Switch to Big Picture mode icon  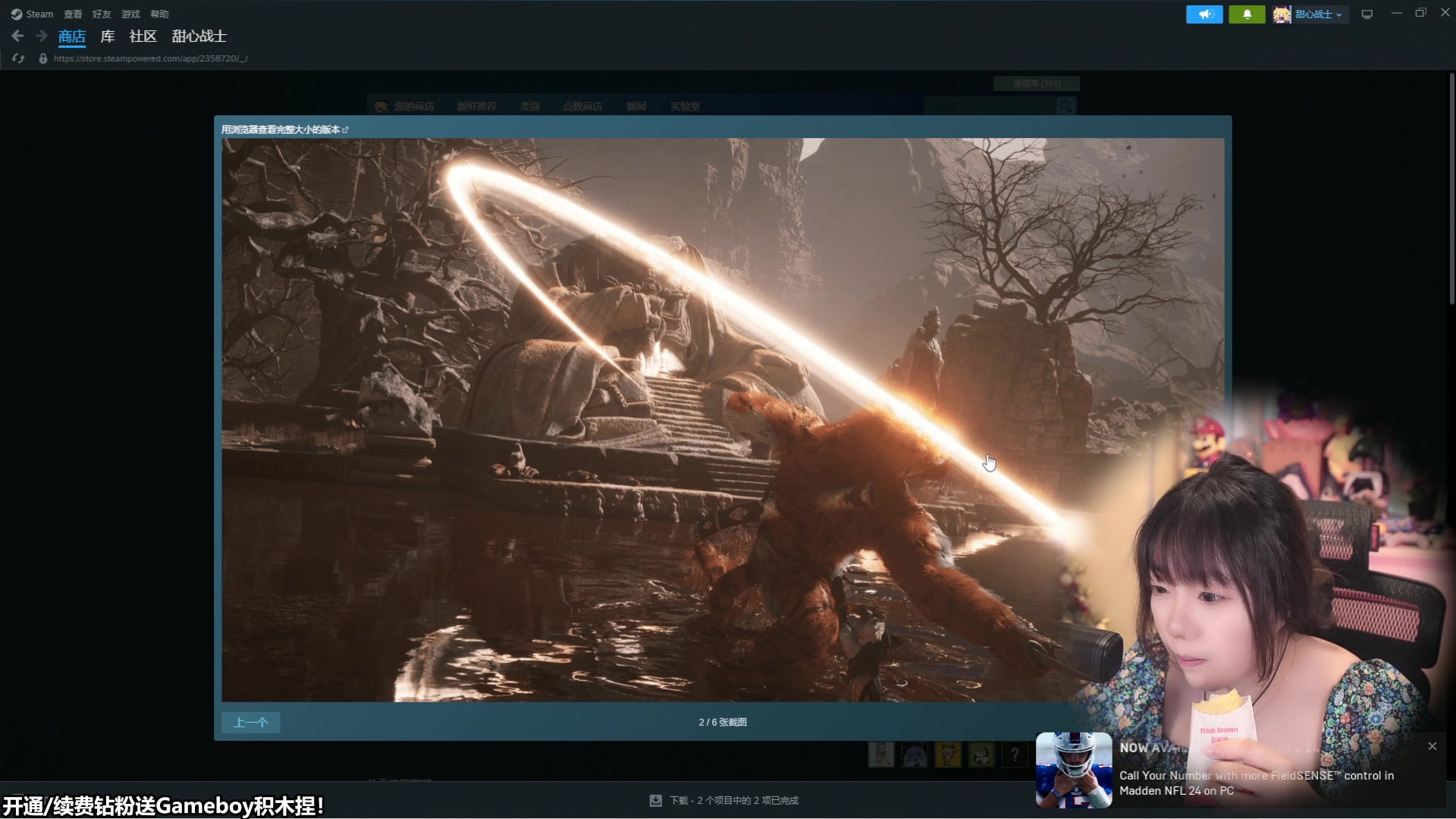click(1367, 14)
